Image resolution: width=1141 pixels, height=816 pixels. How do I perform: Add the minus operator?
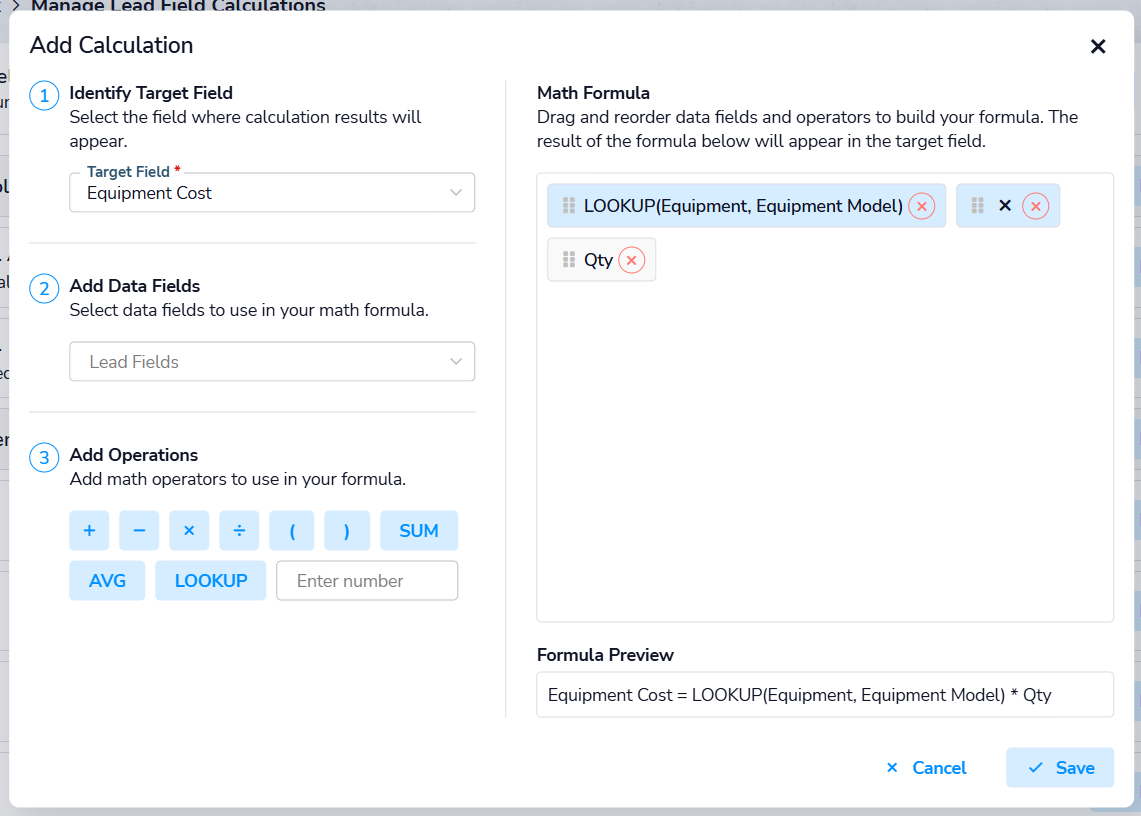[139, 531]
